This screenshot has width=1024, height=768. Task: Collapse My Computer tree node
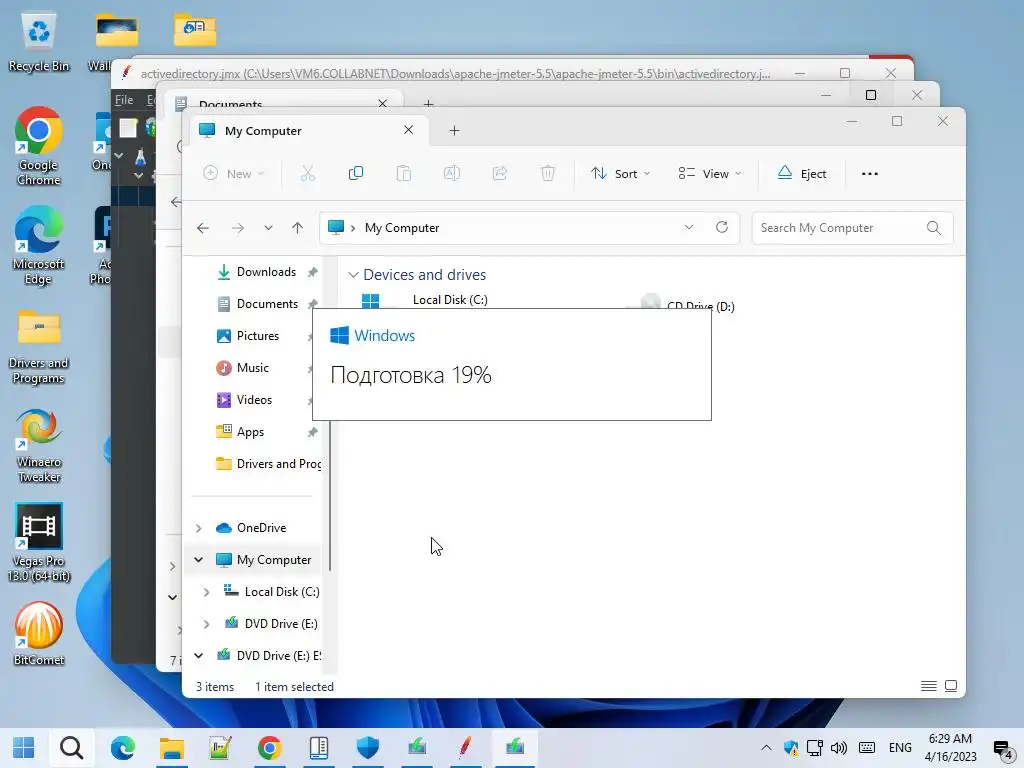point(199,560)
